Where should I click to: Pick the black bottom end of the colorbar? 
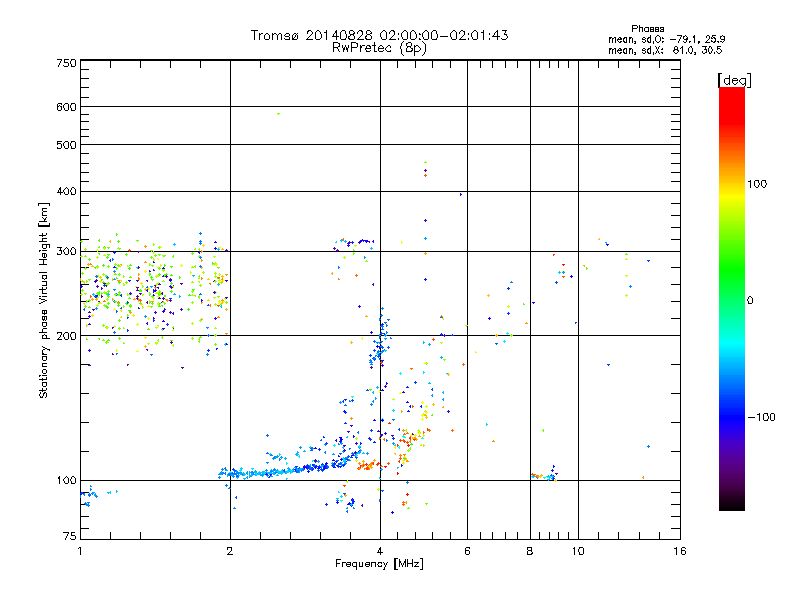click(732, 503)
